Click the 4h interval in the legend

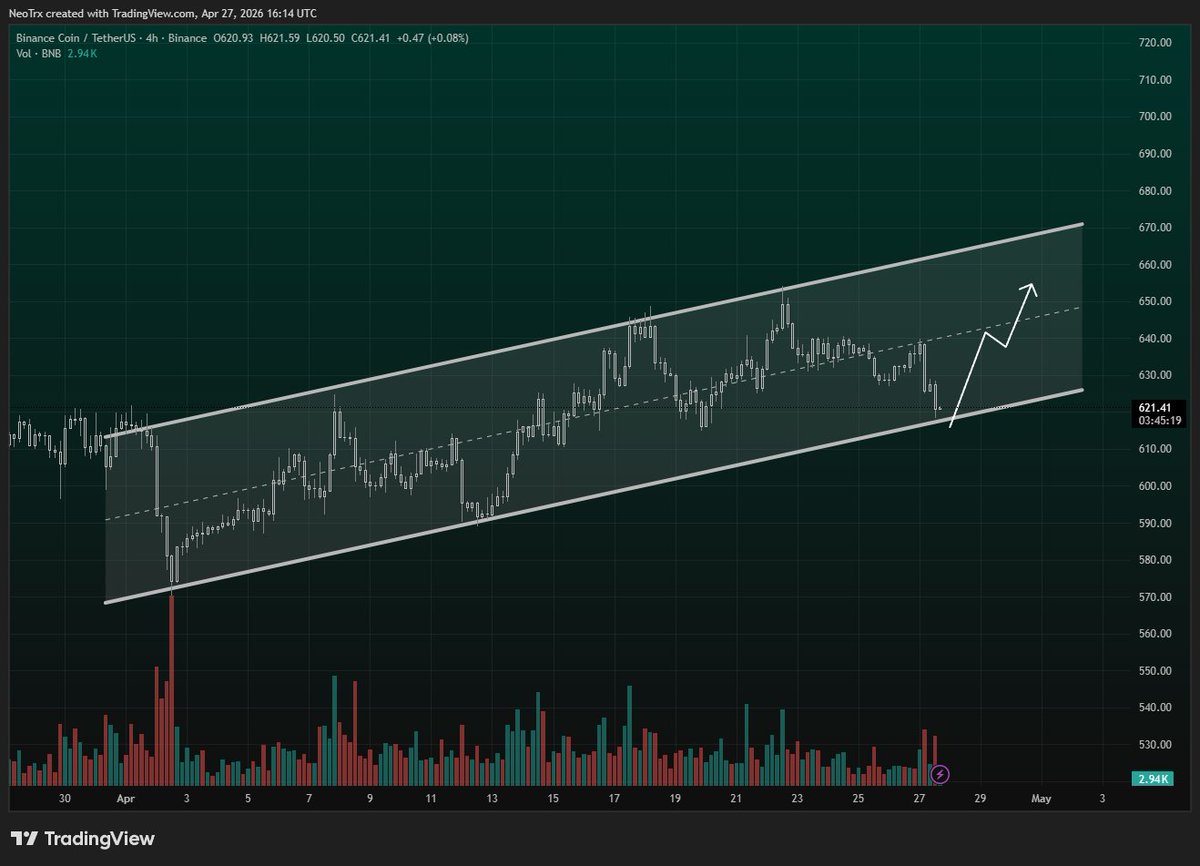[x=150, y=38]
